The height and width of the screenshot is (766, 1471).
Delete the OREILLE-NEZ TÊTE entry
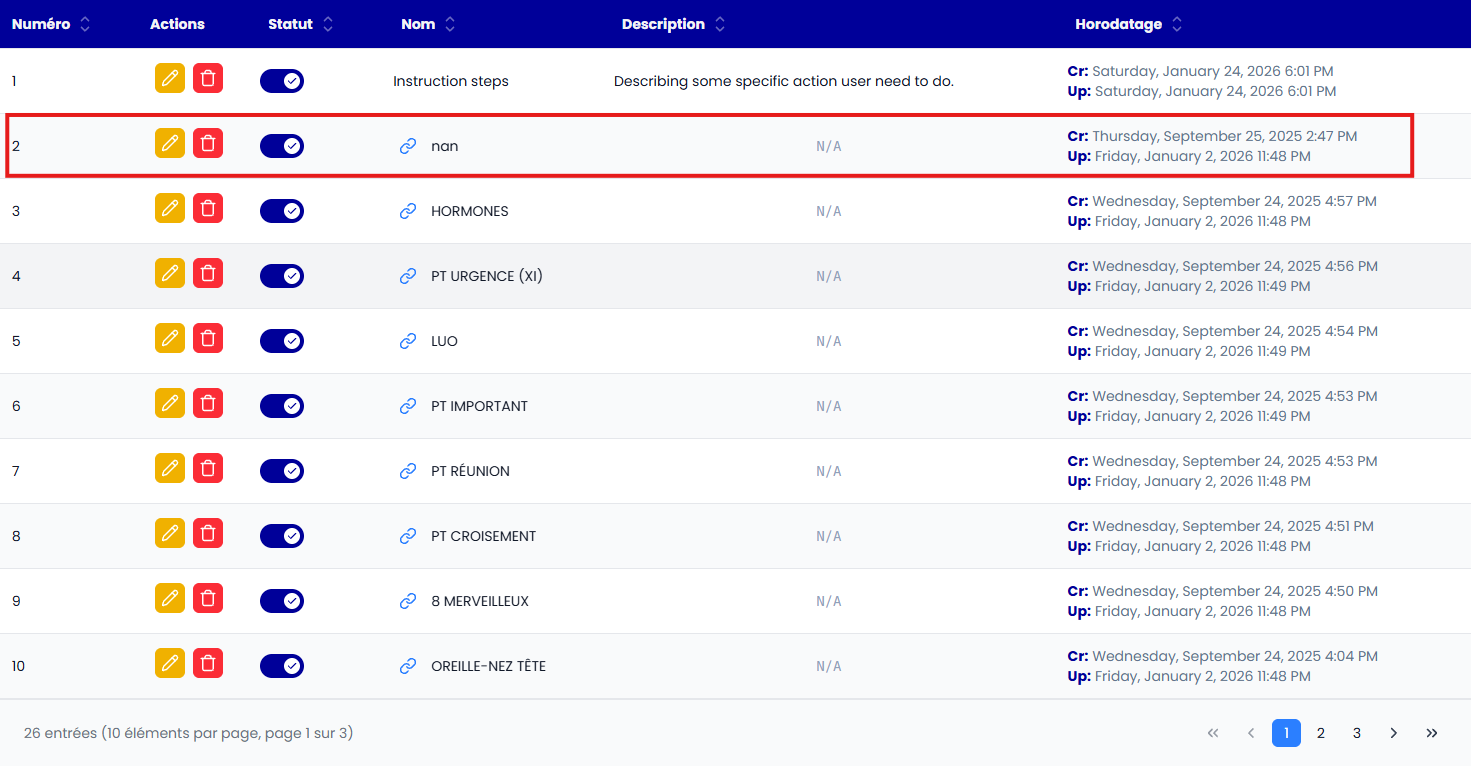pos(208,662)
